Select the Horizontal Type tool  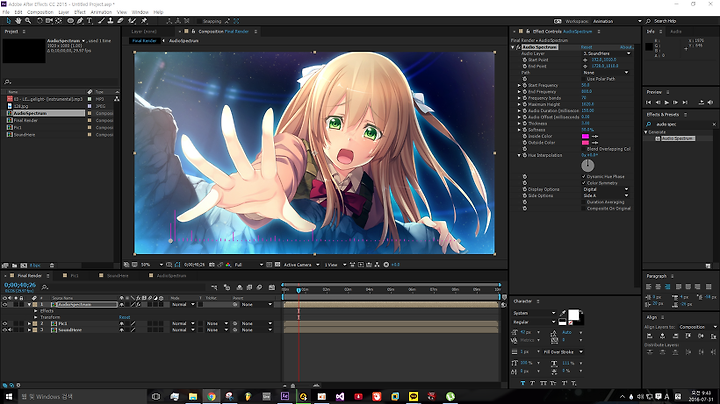[x=90, y=21]
